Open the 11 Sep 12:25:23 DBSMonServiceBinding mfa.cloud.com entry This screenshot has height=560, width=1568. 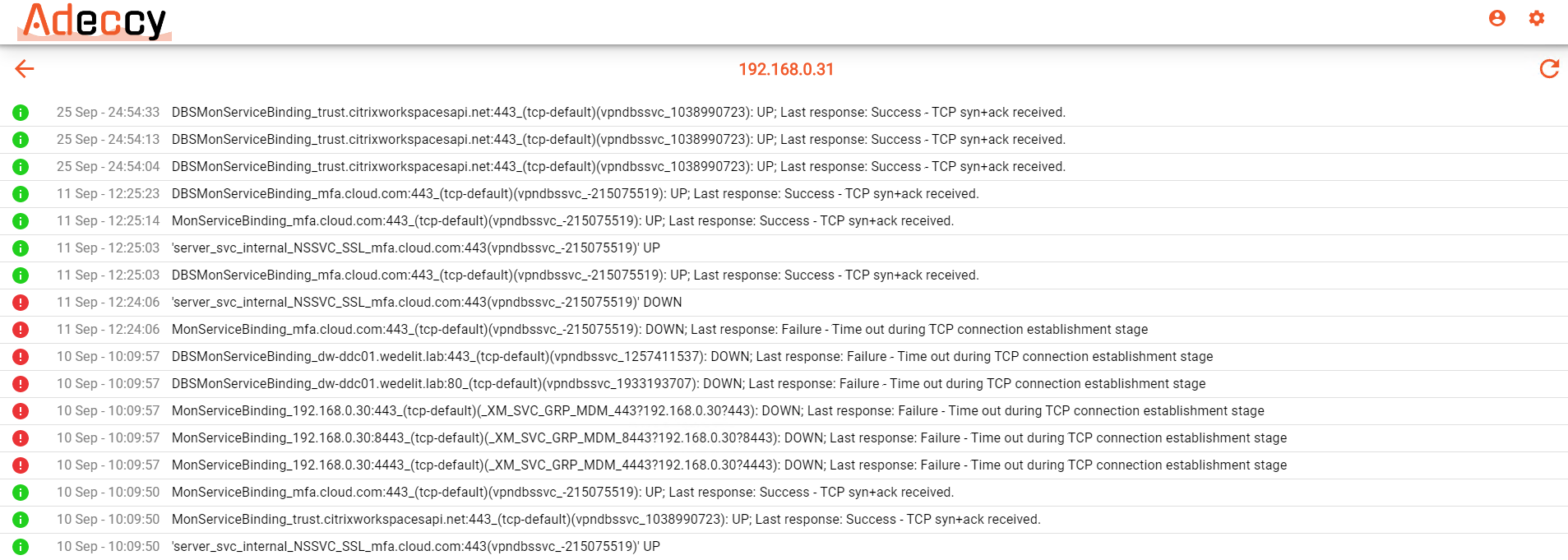[x=784, y=194]
